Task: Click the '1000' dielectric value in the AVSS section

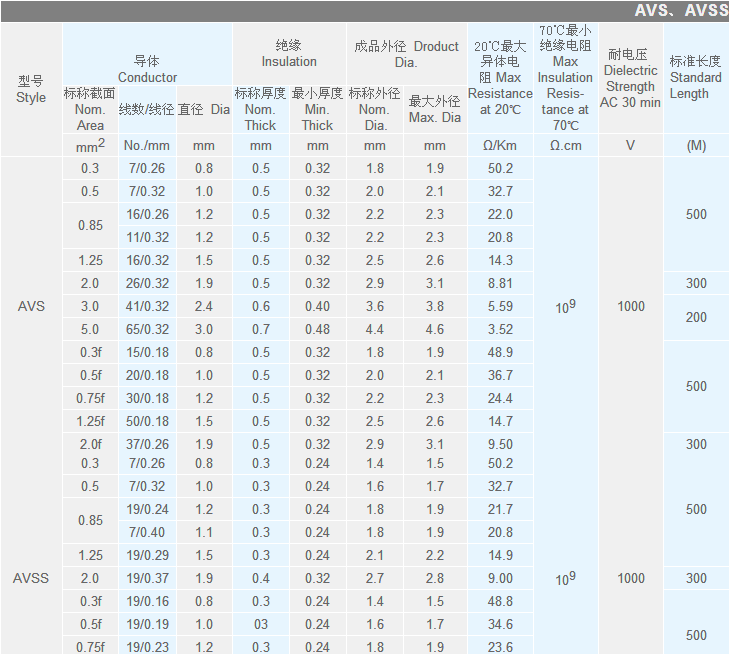Action: (x=631, y=578)
